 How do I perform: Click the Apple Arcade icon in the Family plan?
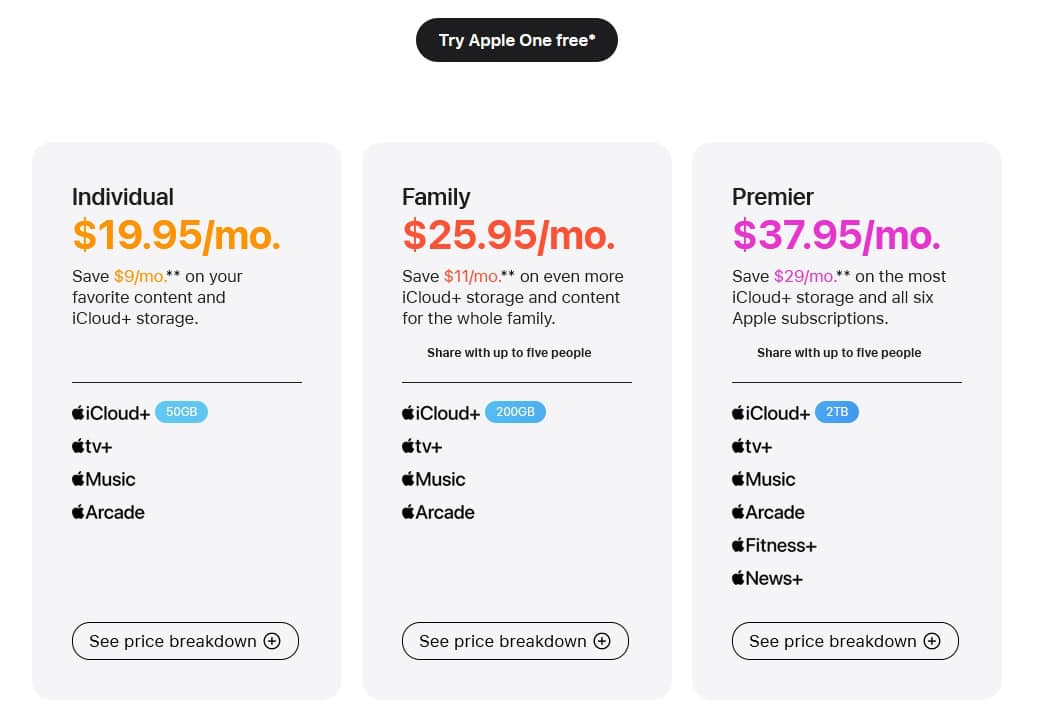407,512
